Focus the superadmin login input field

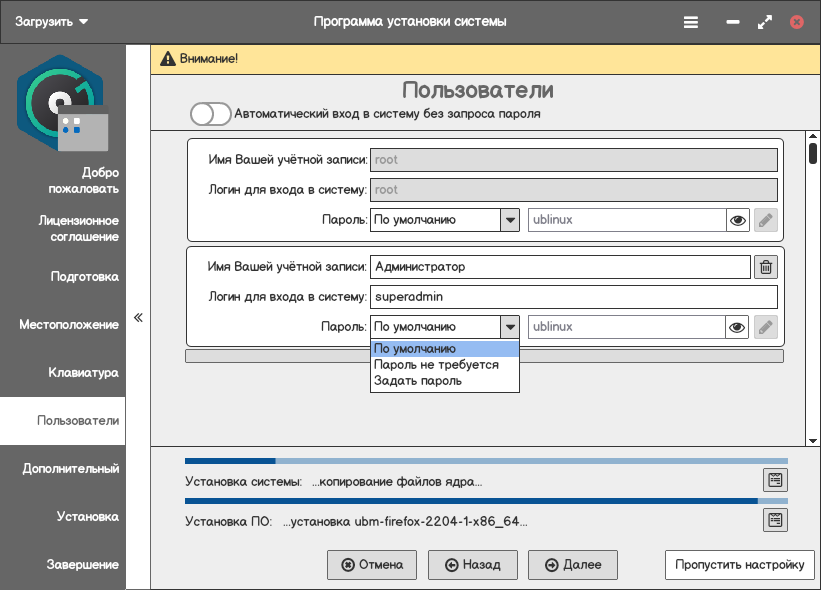[573, 297]
